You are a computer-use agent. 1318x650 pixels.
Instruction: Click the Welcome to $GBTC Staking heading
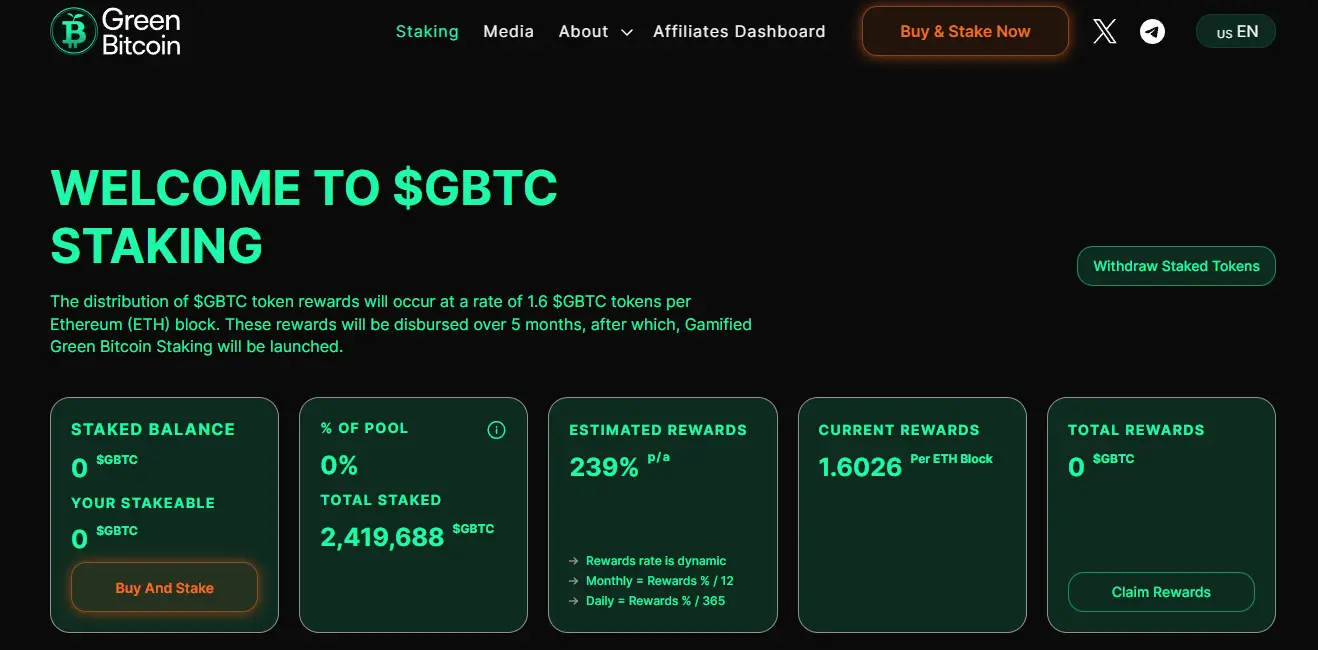304,217
